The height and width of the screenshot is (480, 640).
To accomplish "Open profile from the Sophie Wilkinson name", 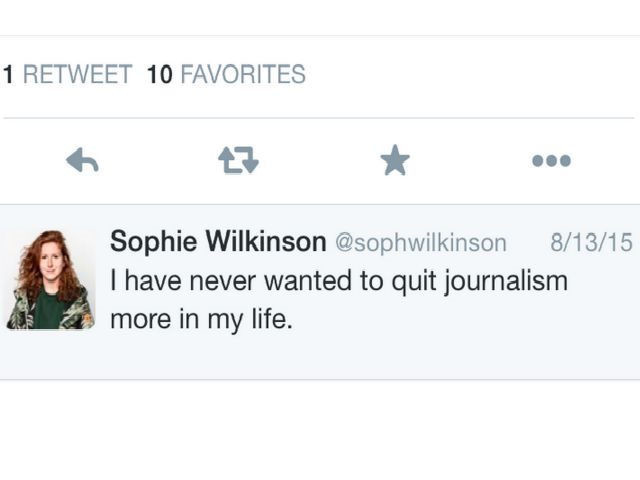I will (x=218, y=242).
